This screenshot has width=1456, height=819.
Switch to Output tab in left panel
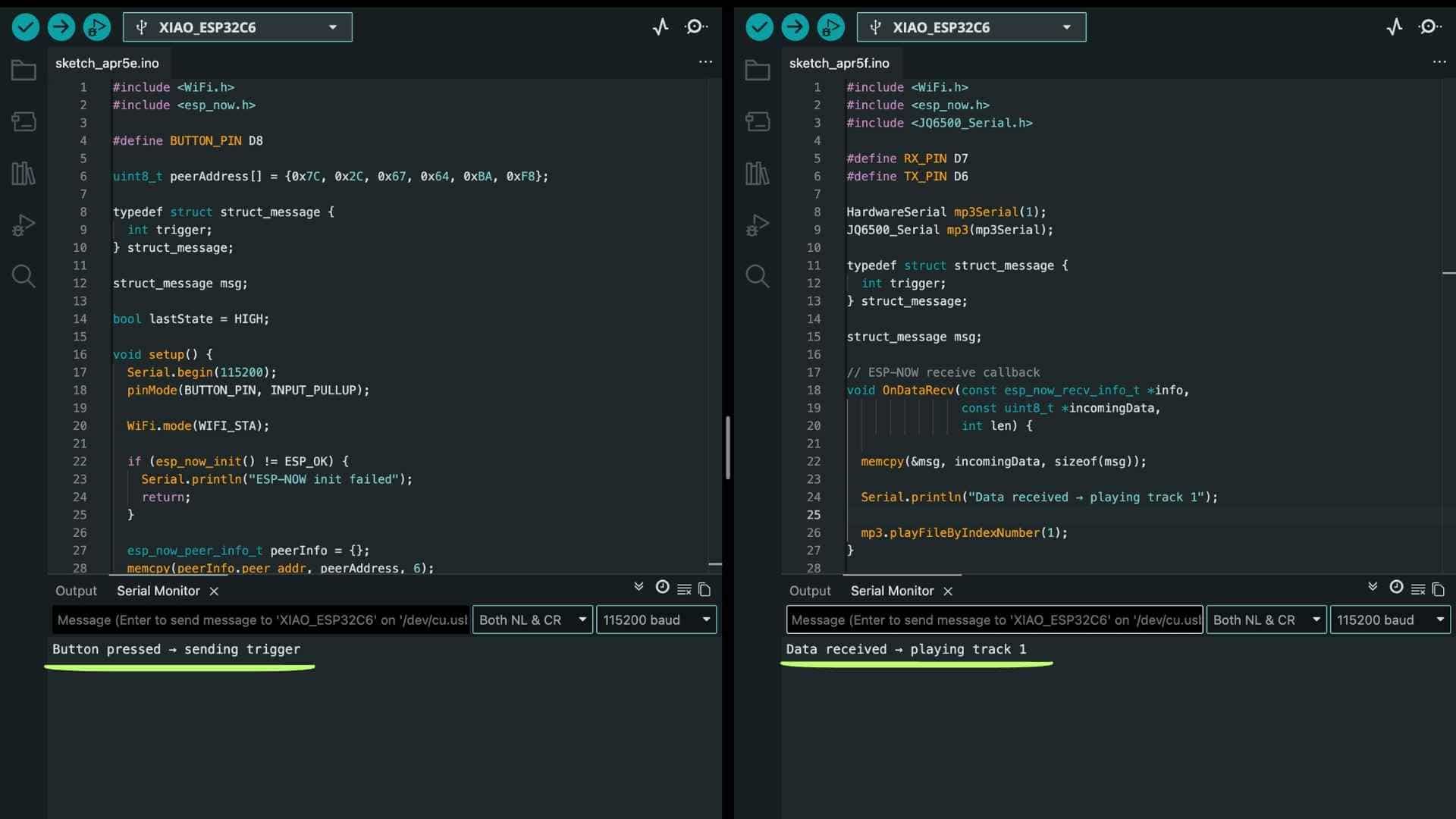pyautogui.click(x=76, y=591)
